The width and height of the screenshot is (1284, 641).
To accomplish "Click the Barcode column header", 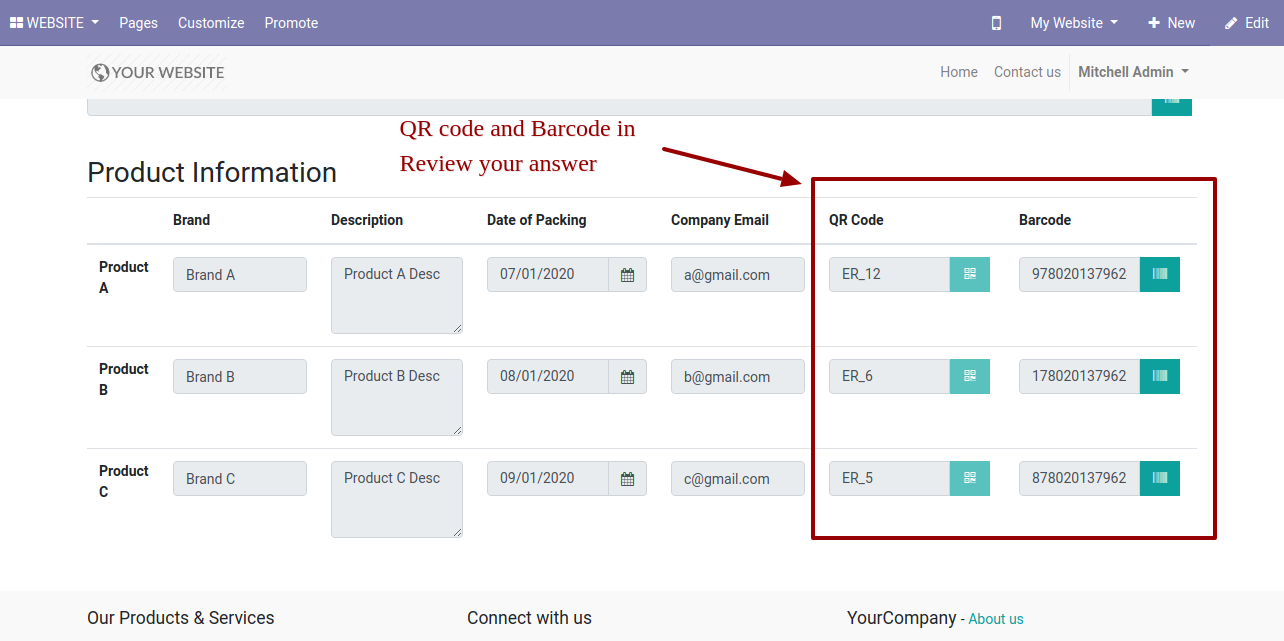I will [1045, 220].
